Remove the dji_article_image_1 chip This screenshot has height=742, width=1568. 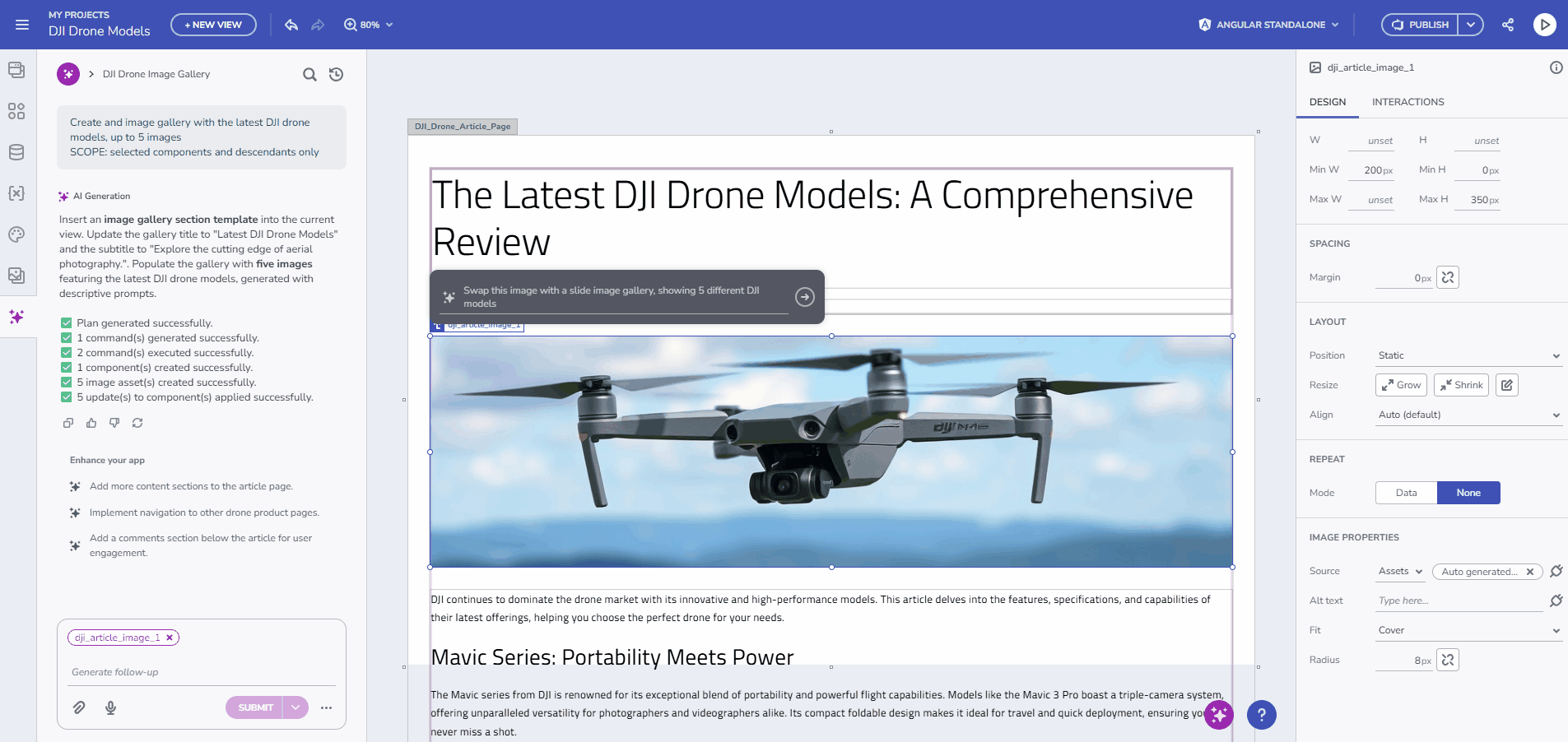click(x=170, y=638)
